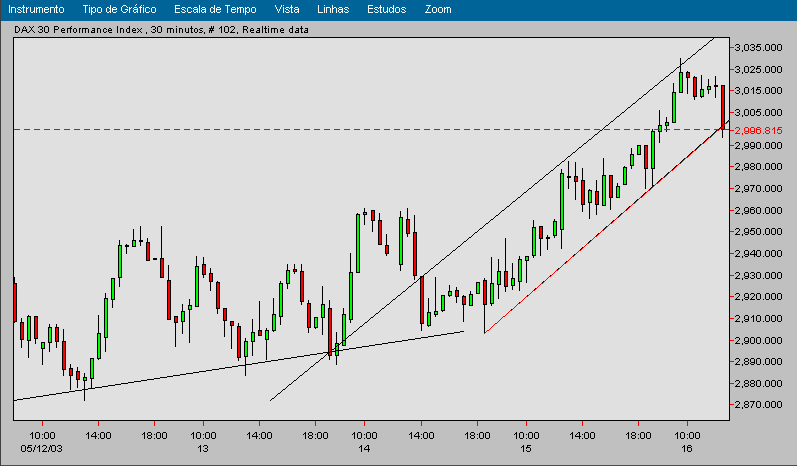Open the Vista menu
The image size is (797, 466).
click(287, 9)
